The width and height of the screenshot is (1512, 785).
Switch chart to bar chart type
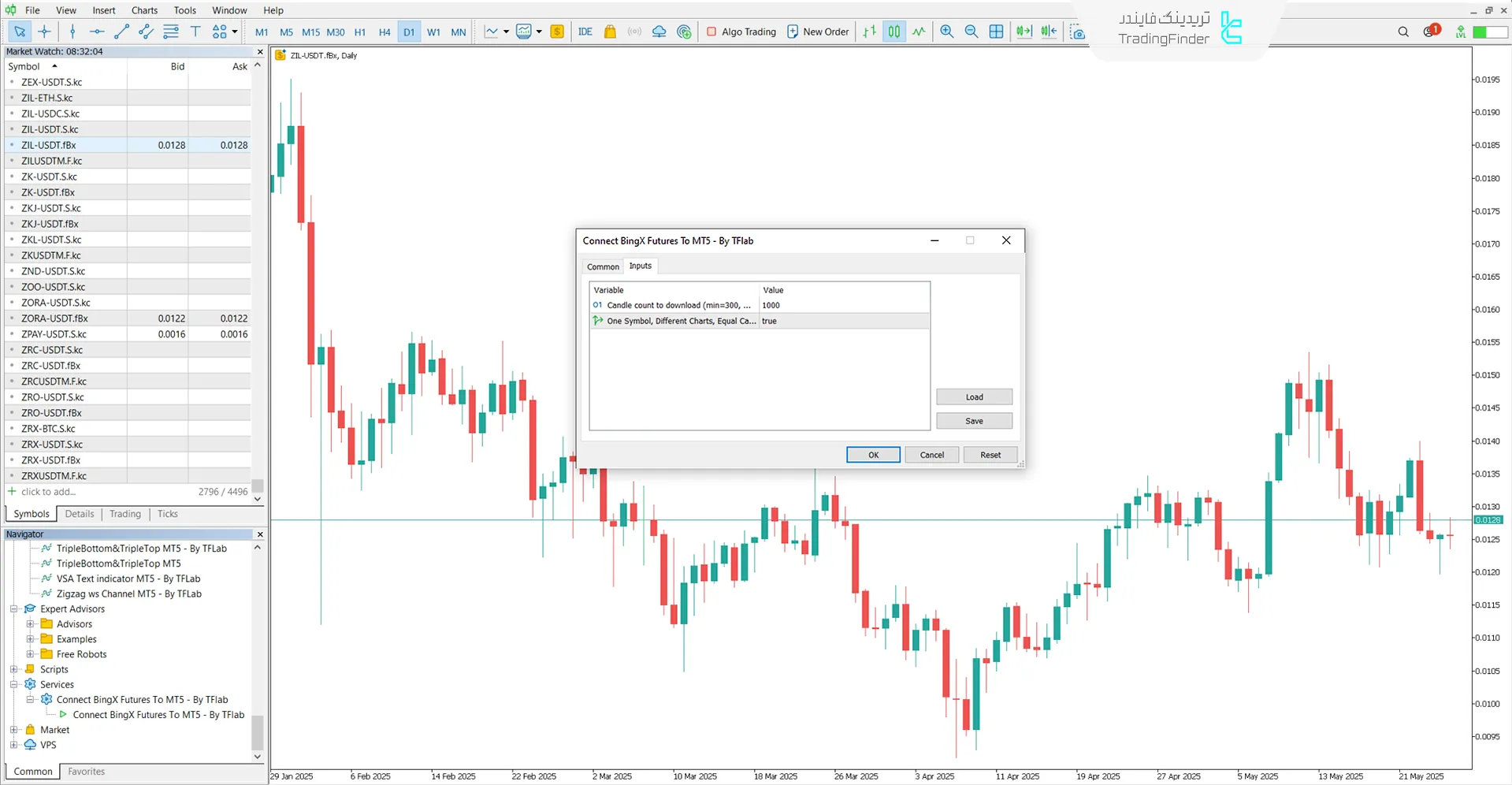pos(869,32)
